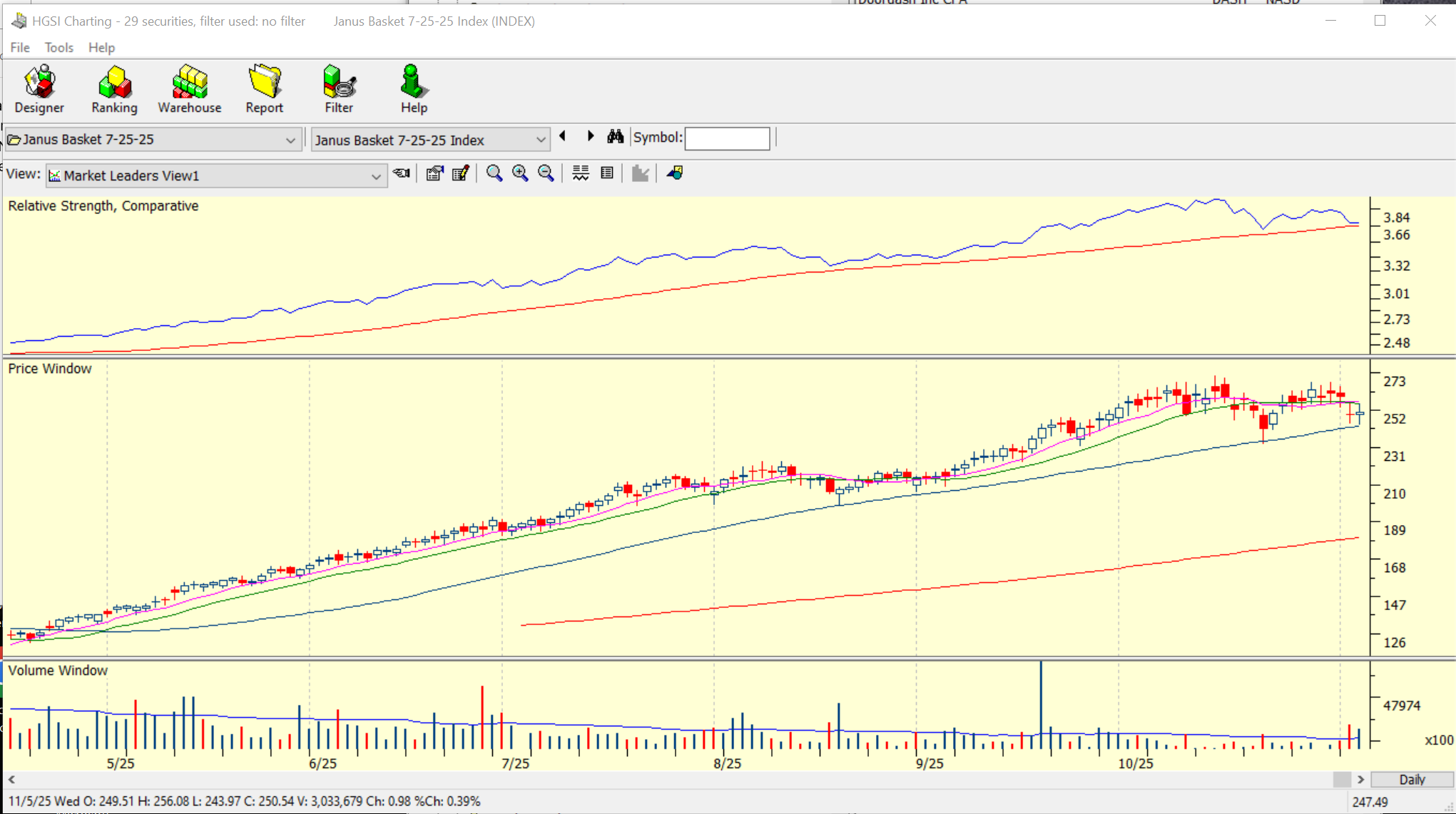Screen dimensions: 1456x814
Task: Click the chart properties icon
Action: (x=434, y=173)
